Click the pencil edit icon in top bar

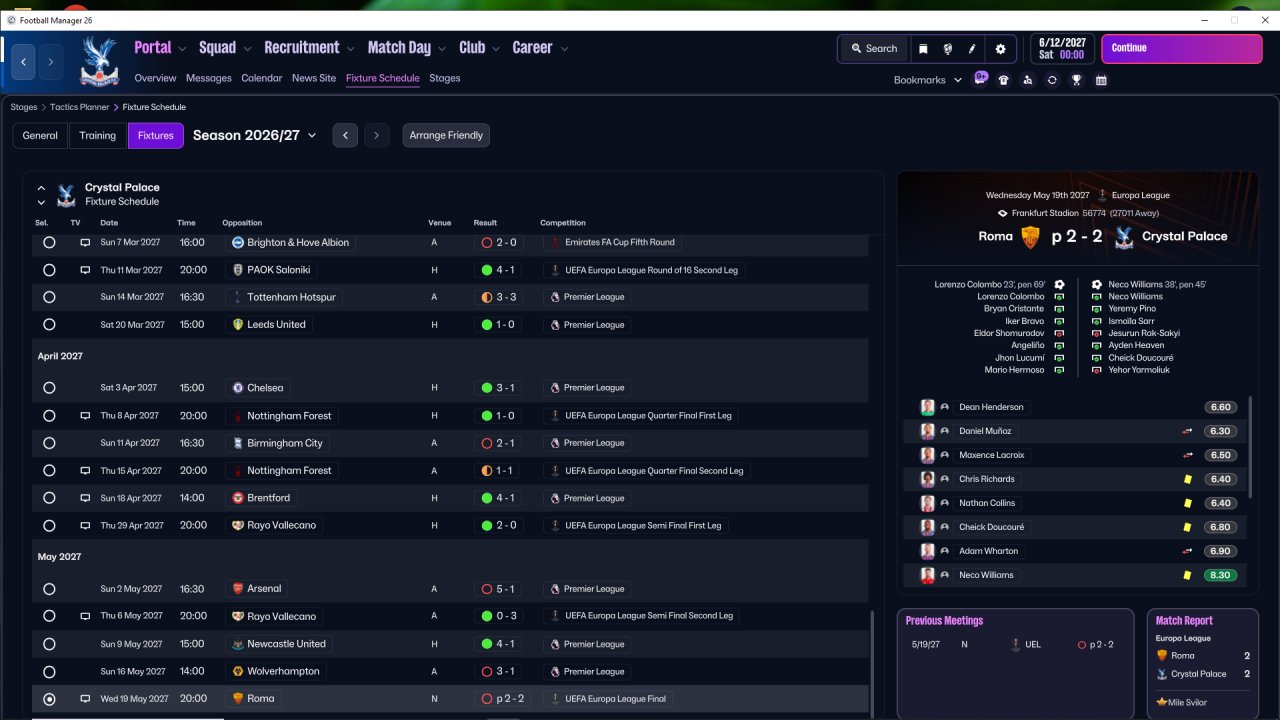pos(972,48)
